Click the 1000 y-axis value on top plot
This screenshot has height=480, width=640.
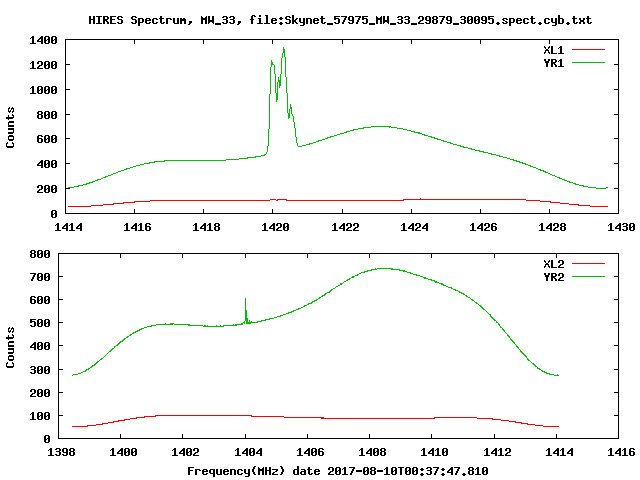pyautogui.click(x=43, y=90)
